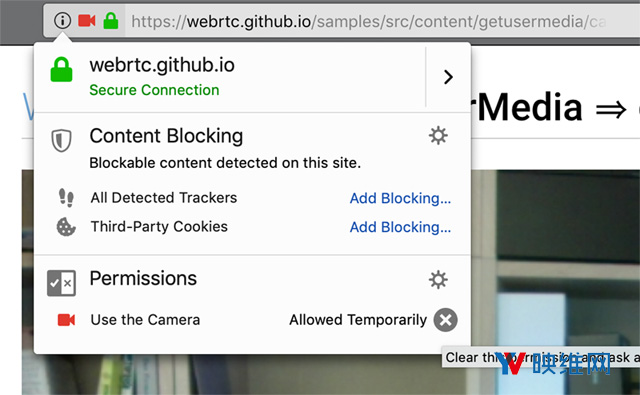Click the green padlock in the address bar
Image resolution: width=640 pixels, height=395 pixels.
111,20
